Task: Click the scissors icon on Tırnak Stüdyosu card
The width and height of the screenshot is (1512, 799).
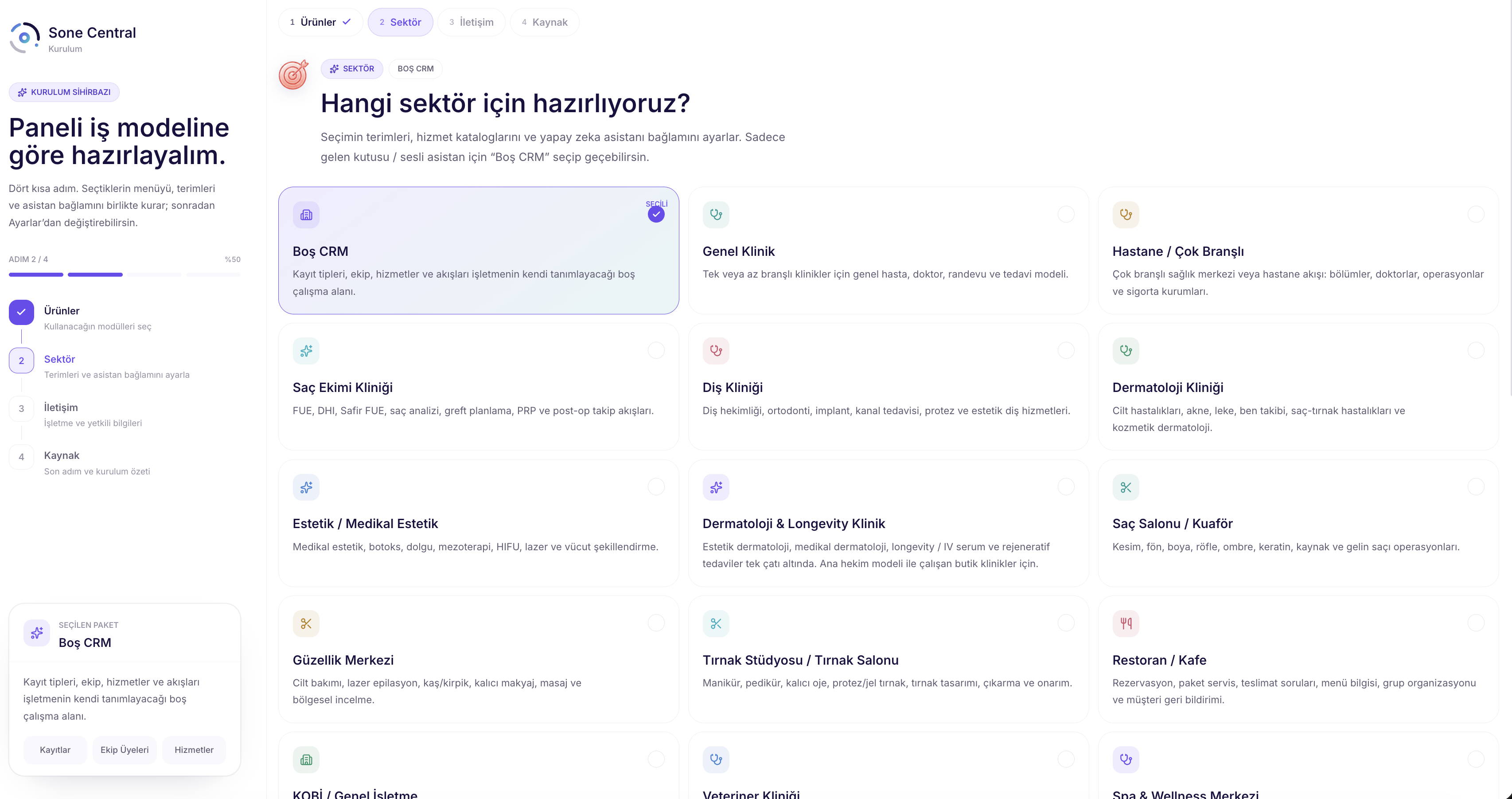Action: (716, 624)
